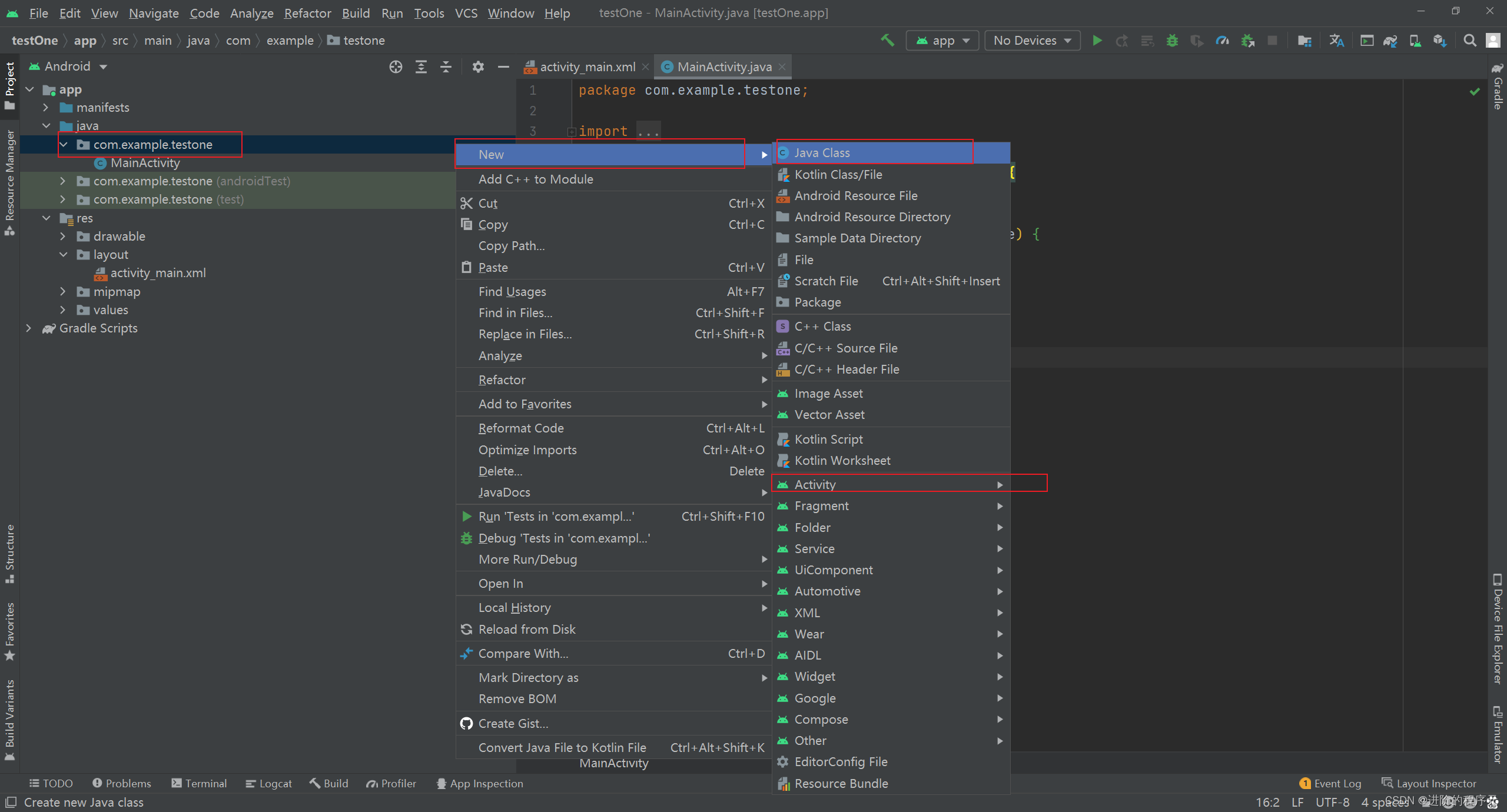The image size is (1507, 812).
Task: Open the Favorites tool window
Action: 9,631
